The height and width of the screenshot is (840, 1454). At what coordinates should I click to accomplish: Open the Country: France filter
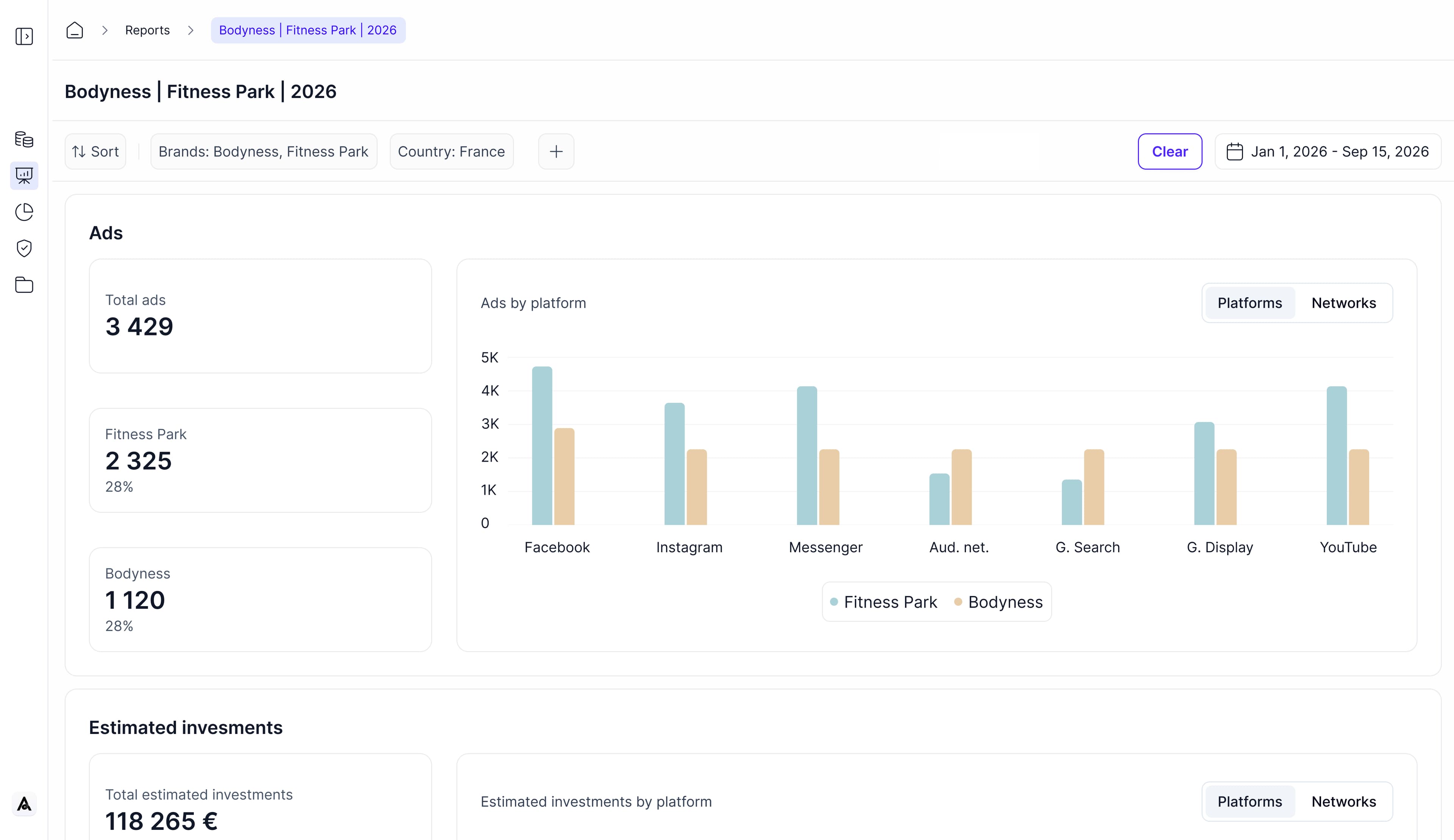[451, 152]
